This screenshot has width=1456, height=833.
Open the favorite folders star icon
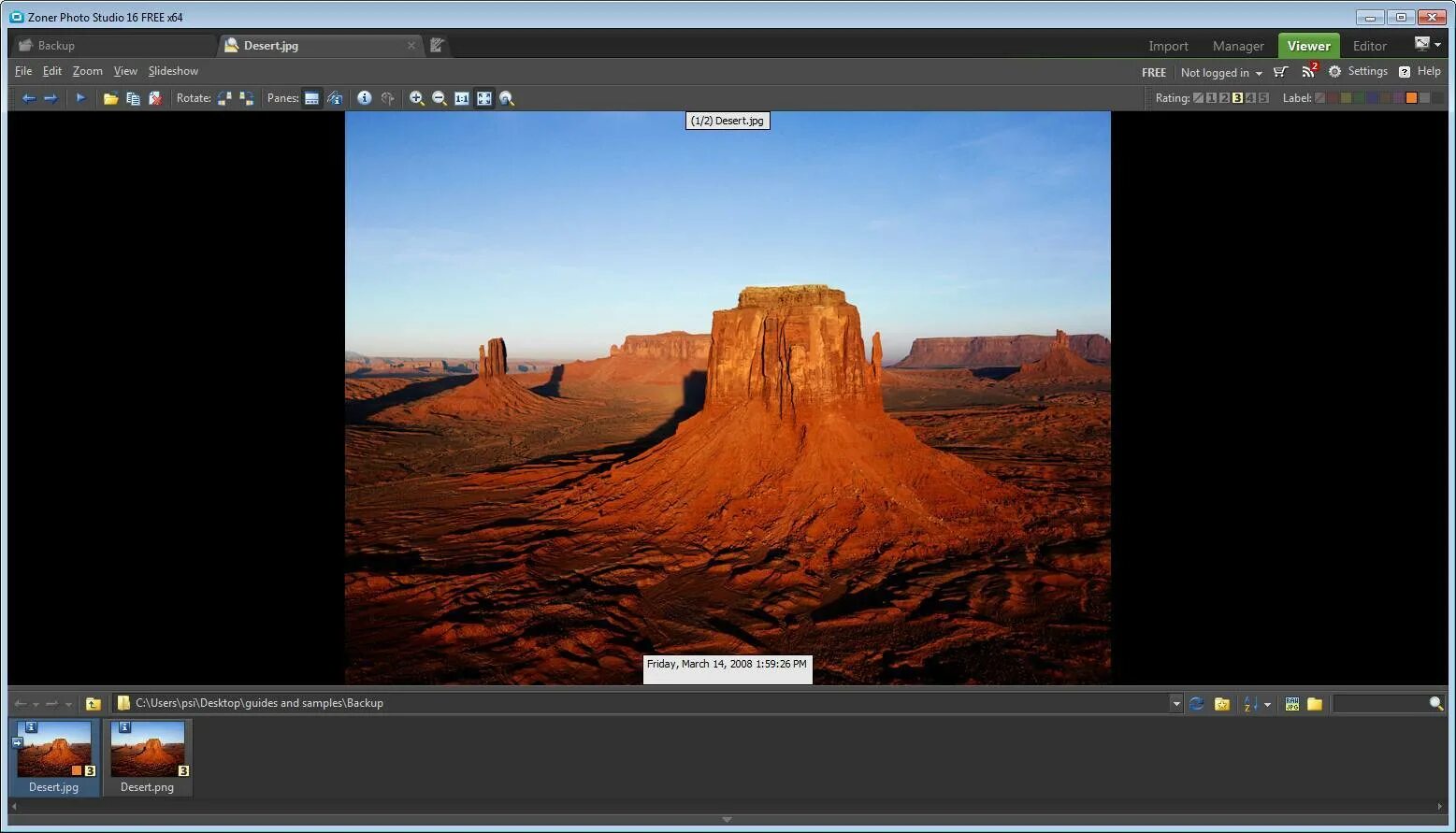[1221, 704]
